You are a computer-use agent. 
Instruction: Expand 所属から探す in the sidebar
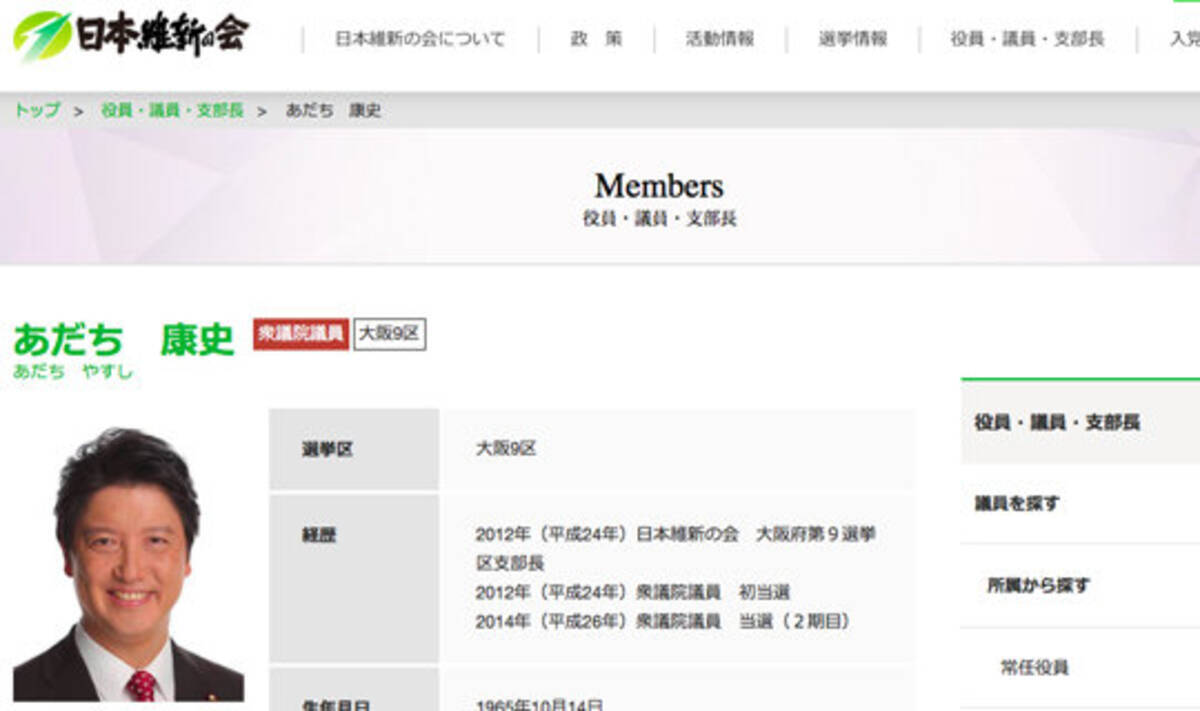(x=1038, y=586)
